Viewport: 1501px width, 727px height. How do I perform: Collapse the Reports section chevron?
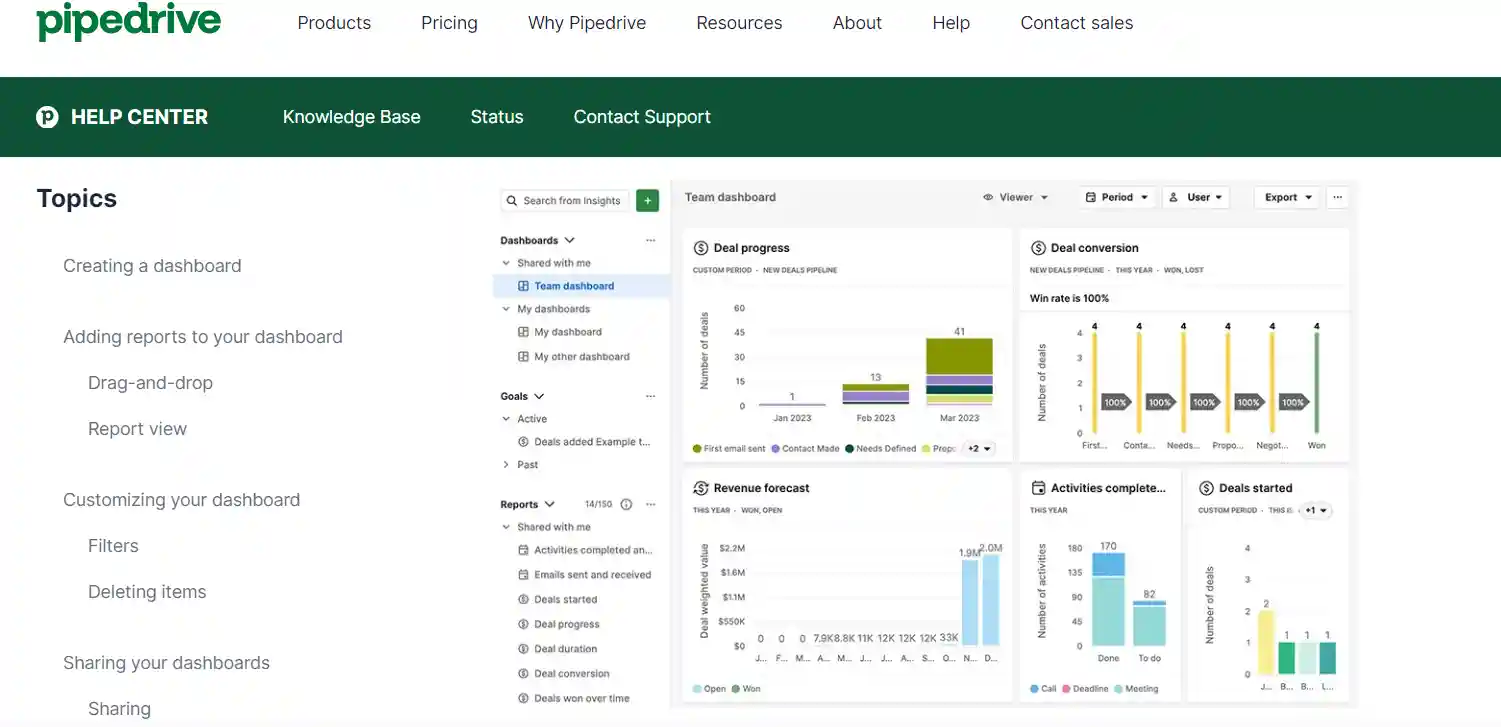pos(550,505)
